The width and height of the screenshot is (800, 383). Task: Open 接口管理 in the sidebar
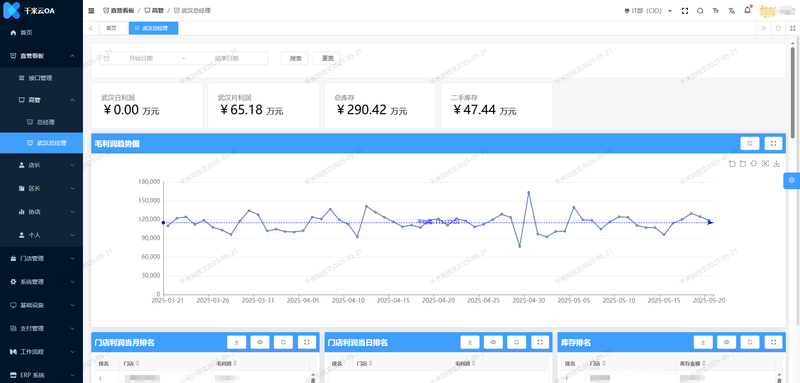click(x=41, y=78)
